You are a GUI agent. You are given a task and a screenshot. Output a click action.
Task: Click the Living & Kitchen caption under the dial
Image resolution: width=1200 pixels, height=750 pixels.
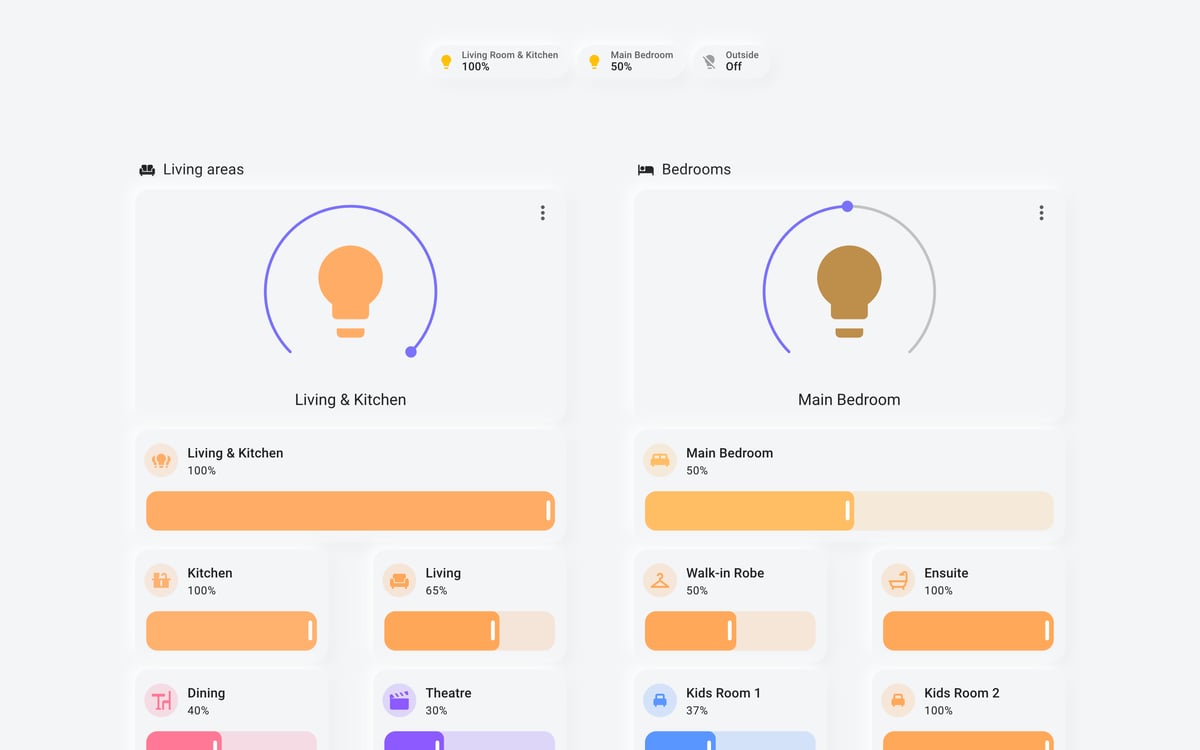[x=350, y=399]
